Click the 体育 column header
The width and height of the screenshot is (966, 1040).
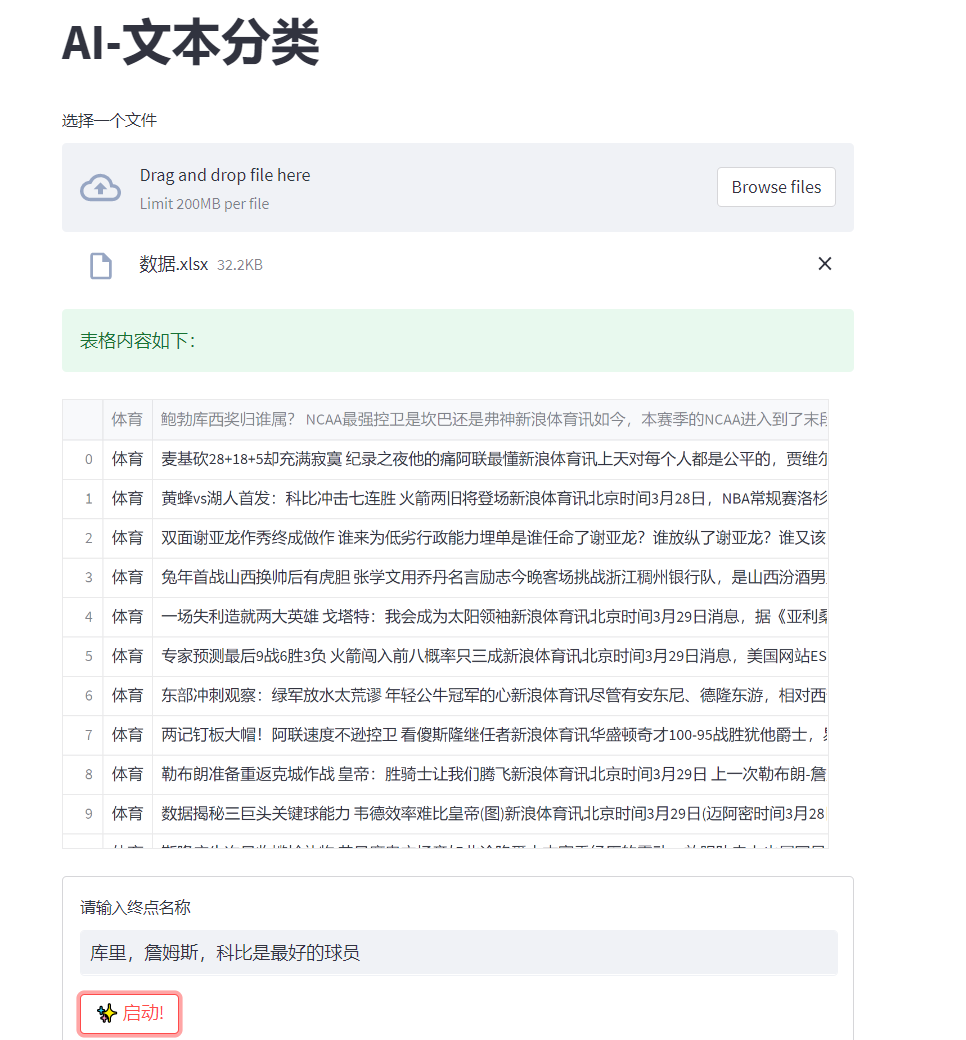(127, 419)
